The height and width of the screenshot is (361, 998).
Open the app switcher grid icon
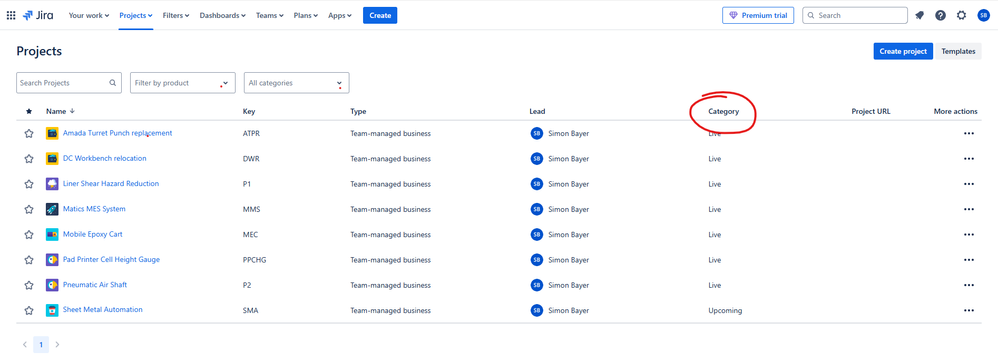(x=11, y=15)
